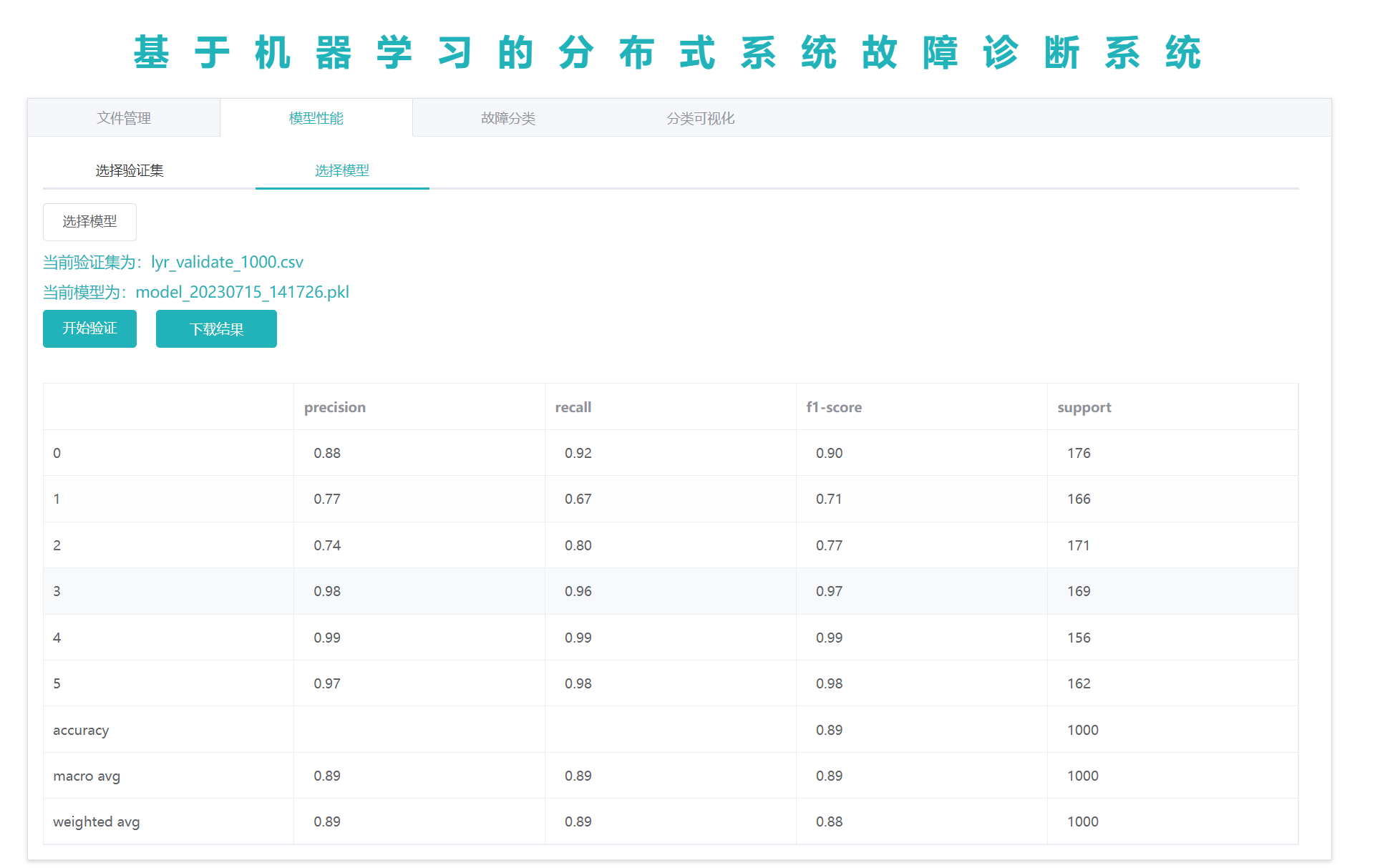This screenshot has height=868, width=1380.
Task: Select the 选择验证集 sub-tab
Action: click(x=130, y=170)
